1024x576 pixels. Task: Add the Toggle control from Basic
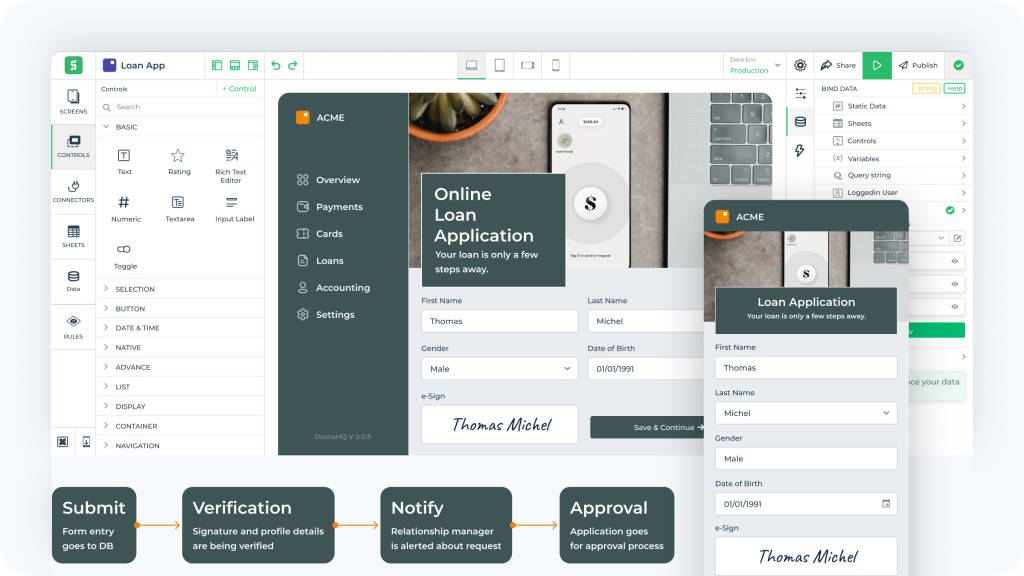124,249
